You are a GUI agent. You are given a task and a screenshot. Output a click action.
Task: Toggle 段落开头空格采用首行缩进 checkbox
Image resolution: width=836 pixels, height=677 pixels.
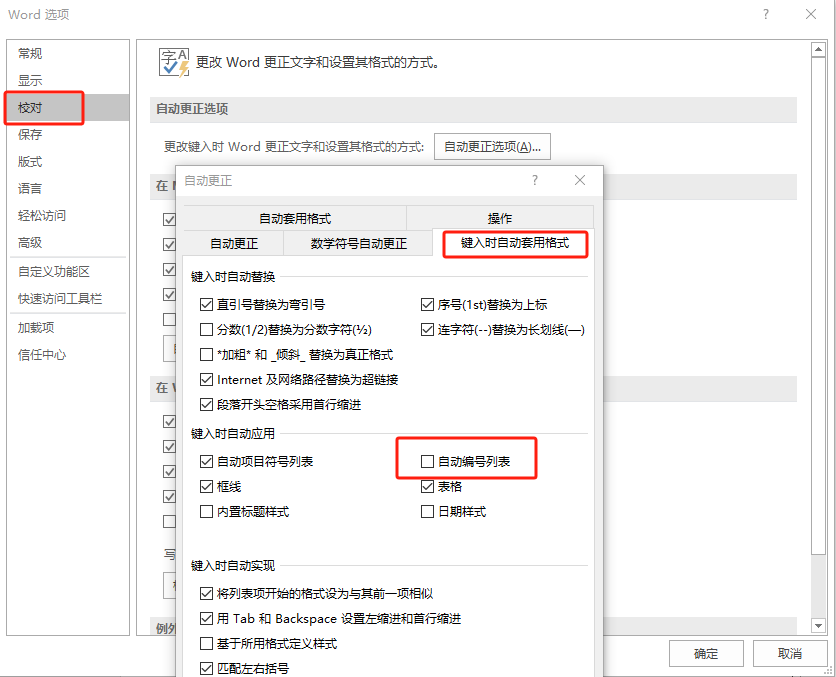(x=206, y=405)
